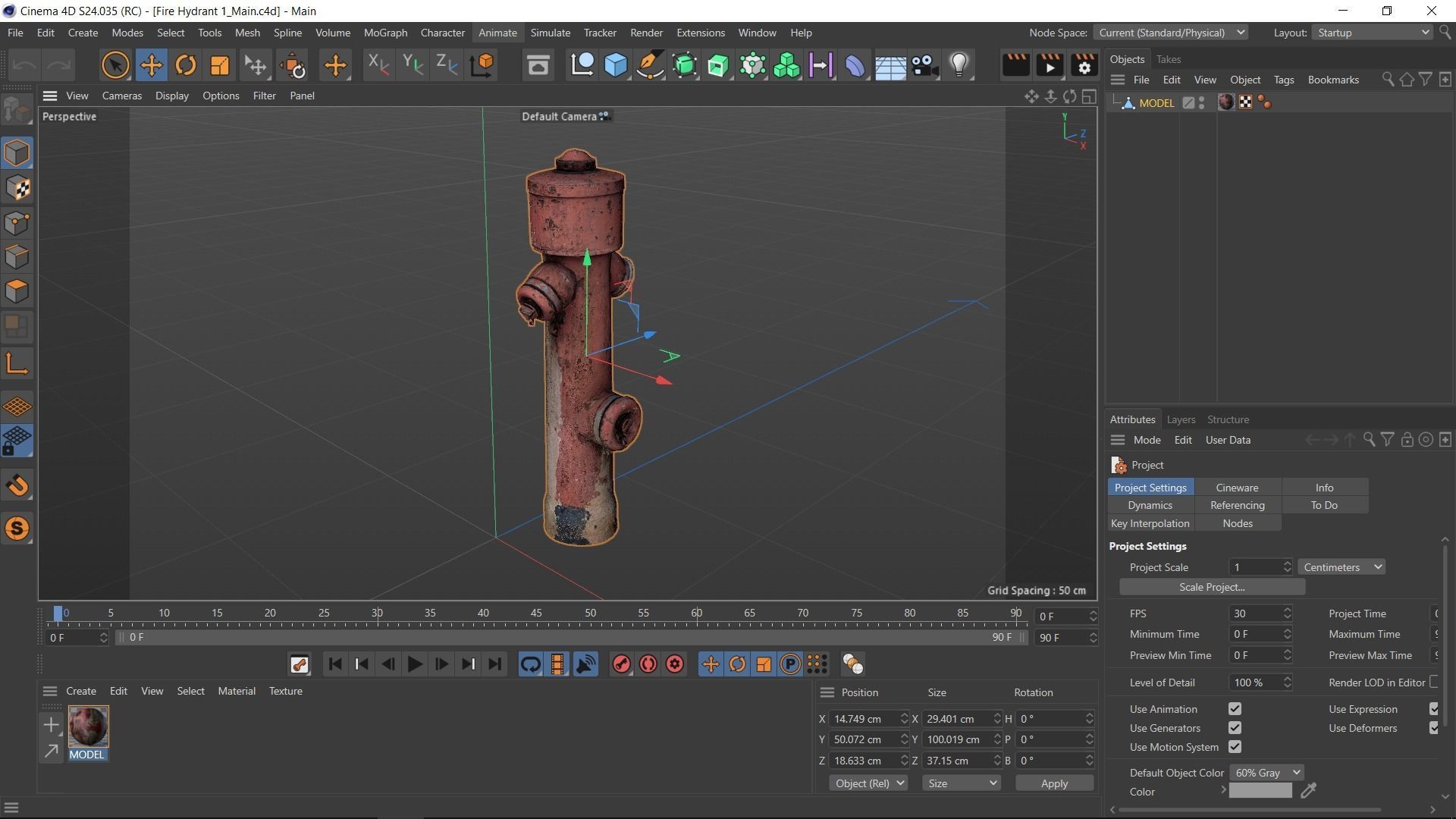Enable Axis mode in left toolbar
The height and width of the screenshot is (819, 1456).
(x=17, y=365)
